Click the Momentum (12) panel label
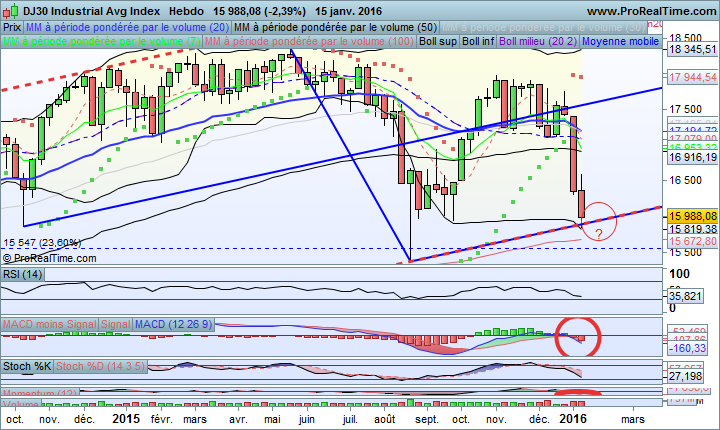The height and width of the screenshot is (430, 720). click(x=40, y=393)
